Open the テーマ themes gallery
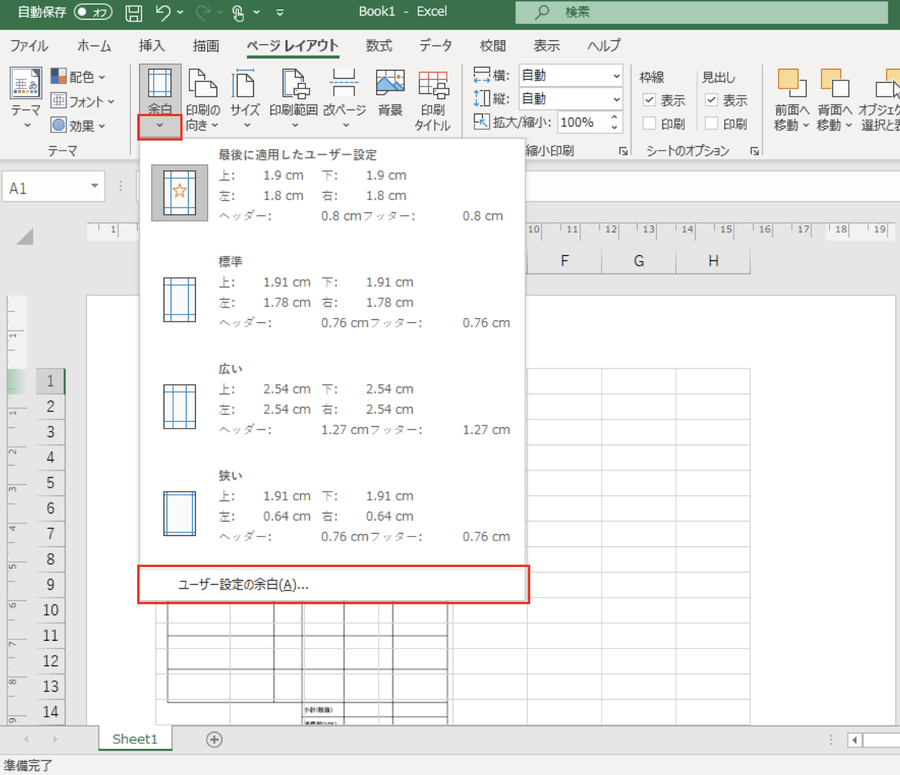Image resolution: width=900 pixels, height=775 pixels. tap(25, 98)
